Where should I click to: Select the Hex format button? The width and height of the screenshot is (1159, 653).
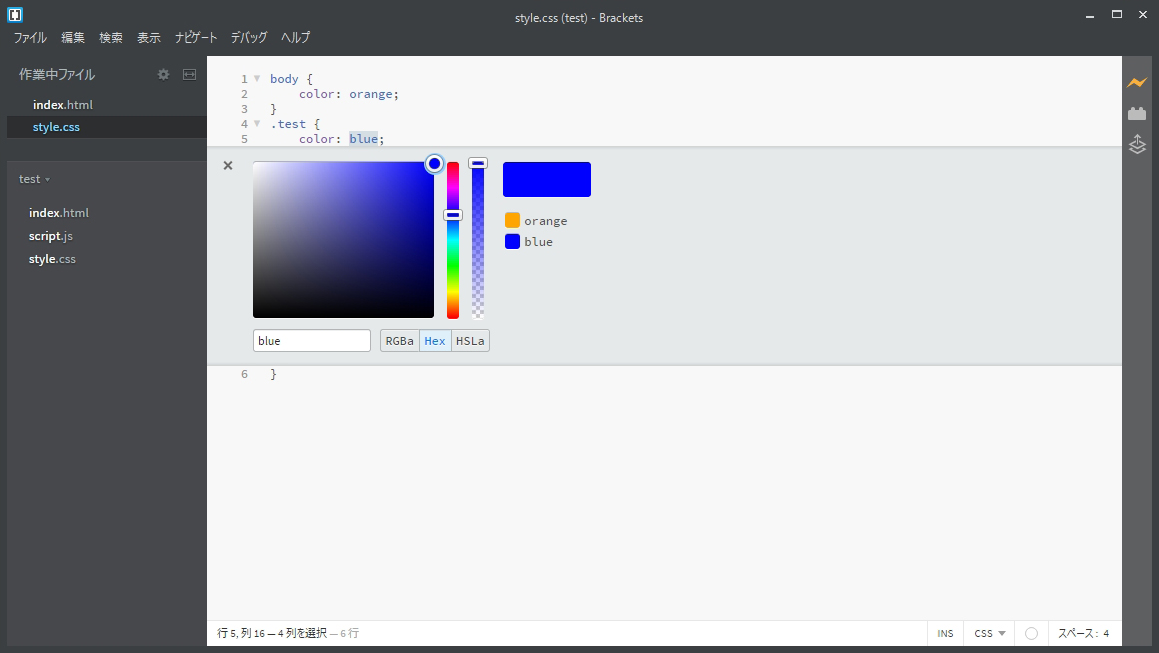click(435, 340)
